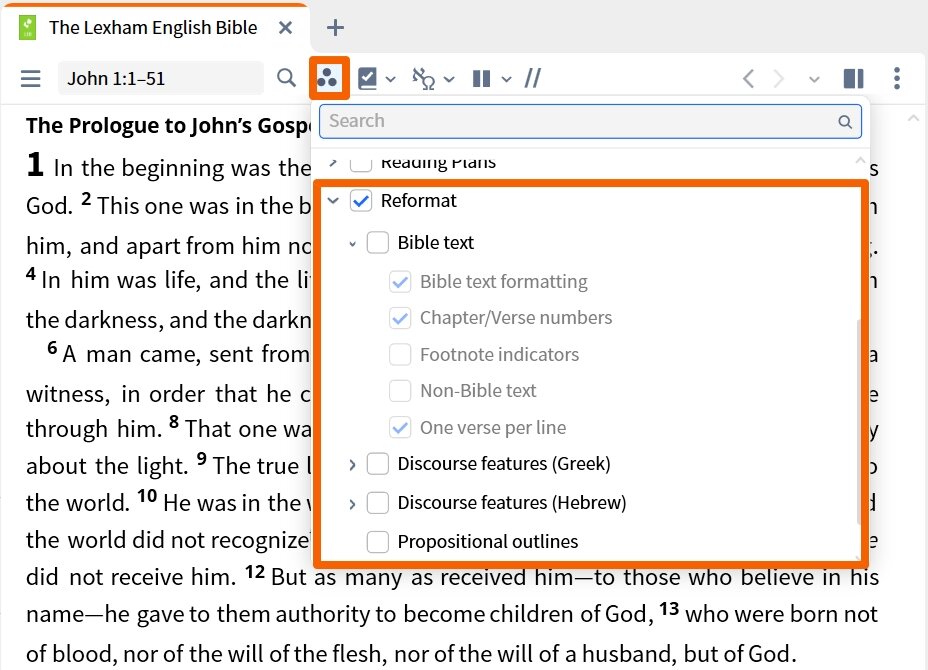Click the Prologue to John's Gospel heading
Image resolution: width=928 pixels, height=670 pixels.
[168, 125]
